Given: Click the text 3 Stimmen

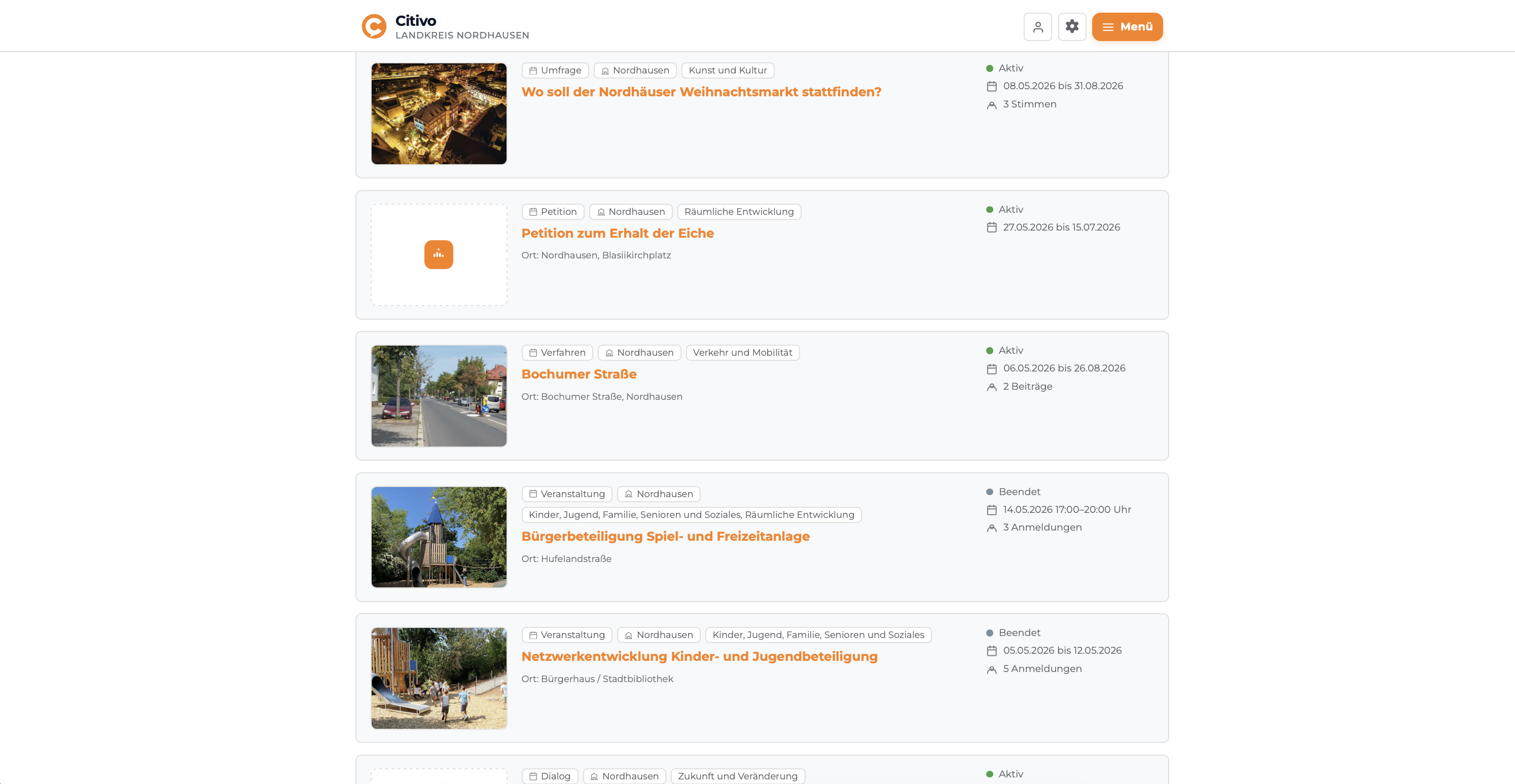Looking at the screenshot, I should click(x=1029, y=104).
